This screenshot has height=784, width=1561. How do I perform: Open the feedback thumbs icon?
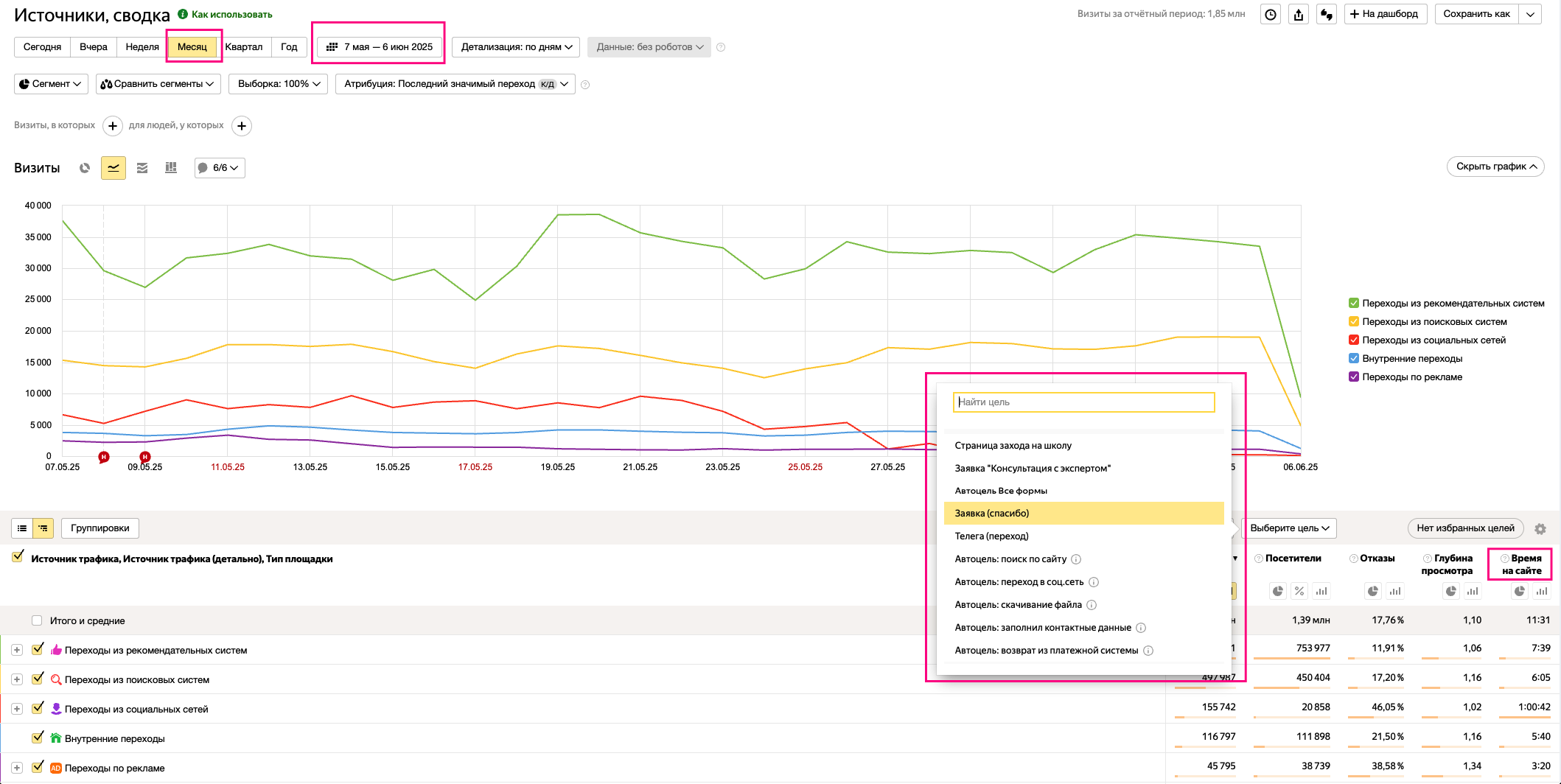[1327, 14]
